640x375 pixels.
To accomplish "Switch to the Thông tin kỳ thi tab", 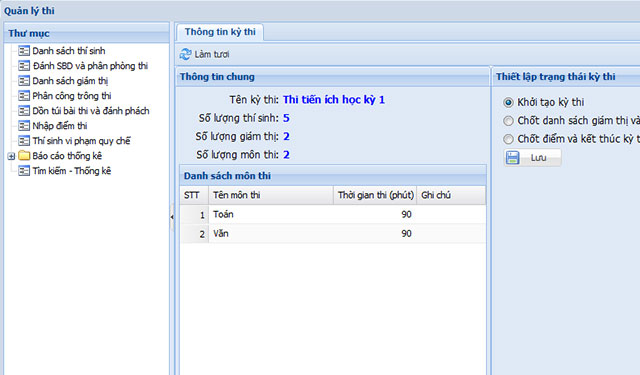I will point(220,32).
